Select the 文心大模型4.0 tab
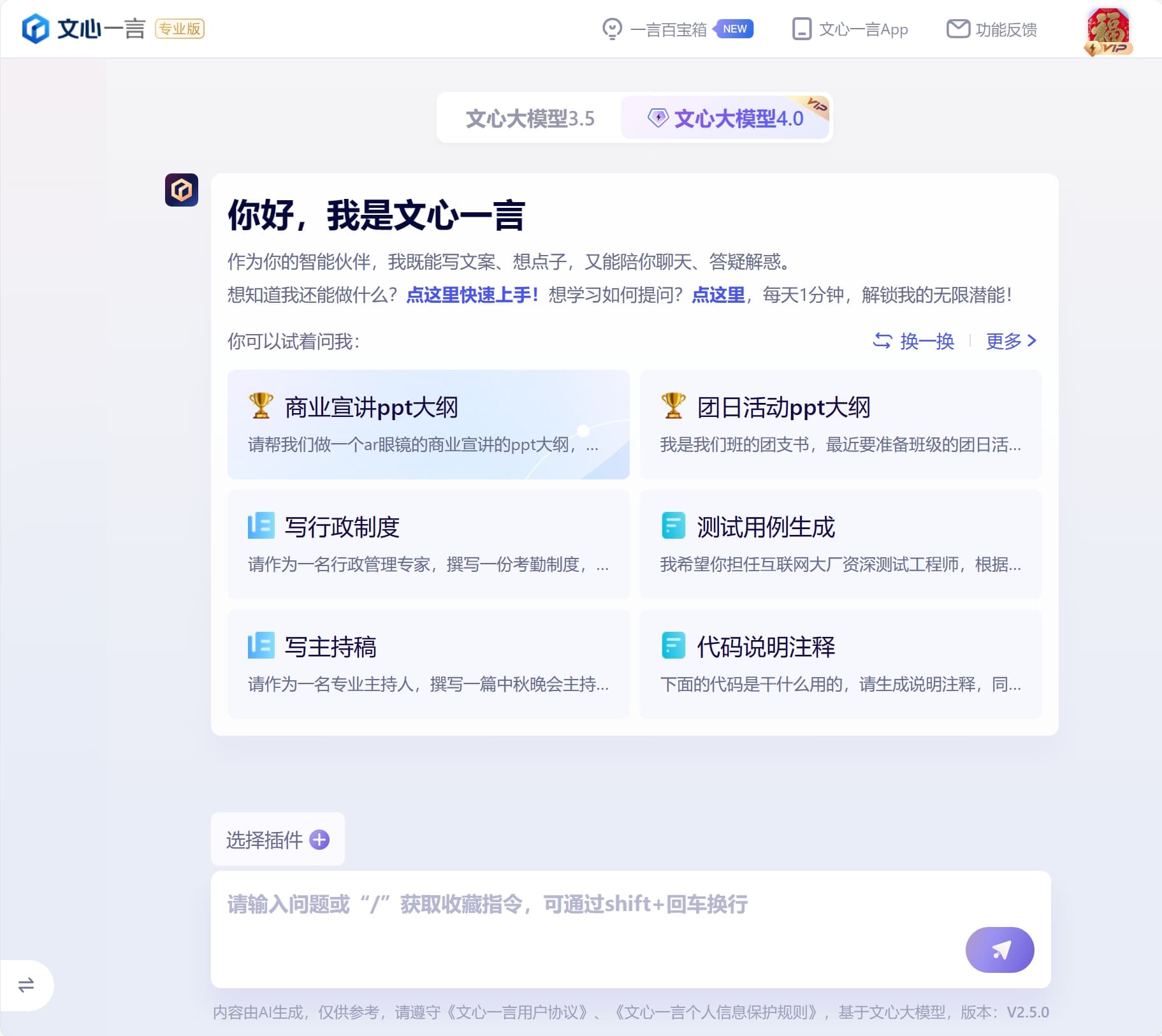Viewport: 1162px width, 1036px height. 725,119
